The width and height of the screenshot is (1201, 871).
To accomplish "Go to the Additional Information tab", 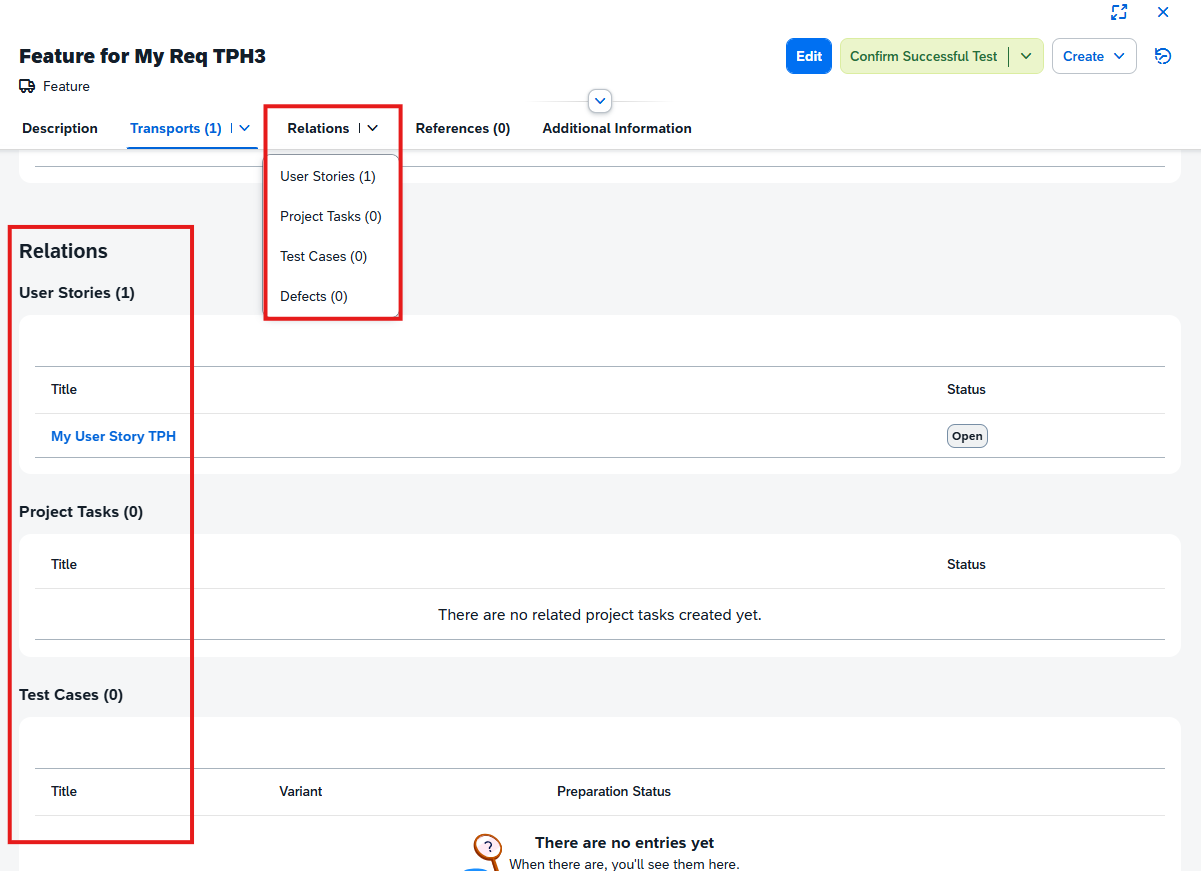I will coord(617,128).
